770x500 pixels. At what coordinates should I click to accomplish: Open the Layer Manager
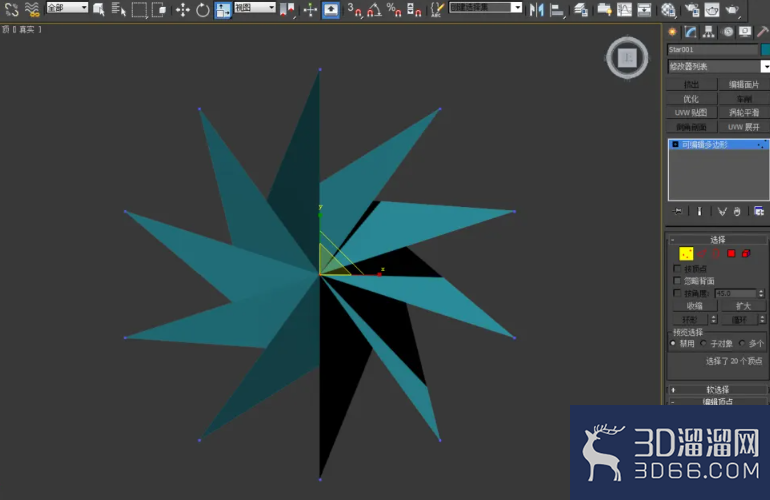click(581, 10)
